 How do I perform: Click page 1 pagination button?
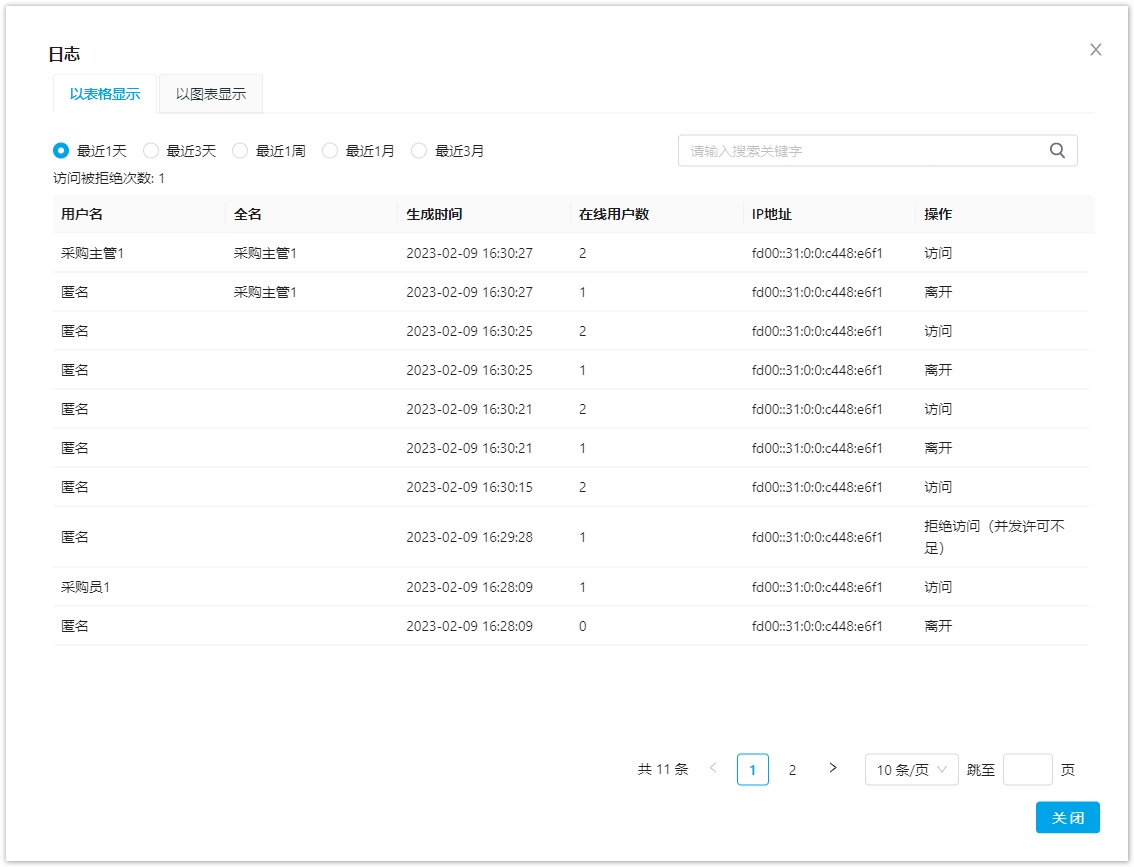click(x=753, y=770)
